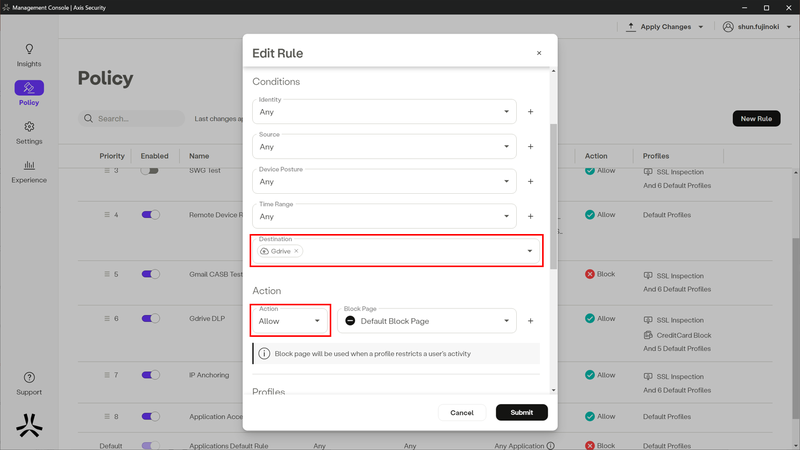
Task: Click the plus beside Block Page
Action: click(530, 321)
